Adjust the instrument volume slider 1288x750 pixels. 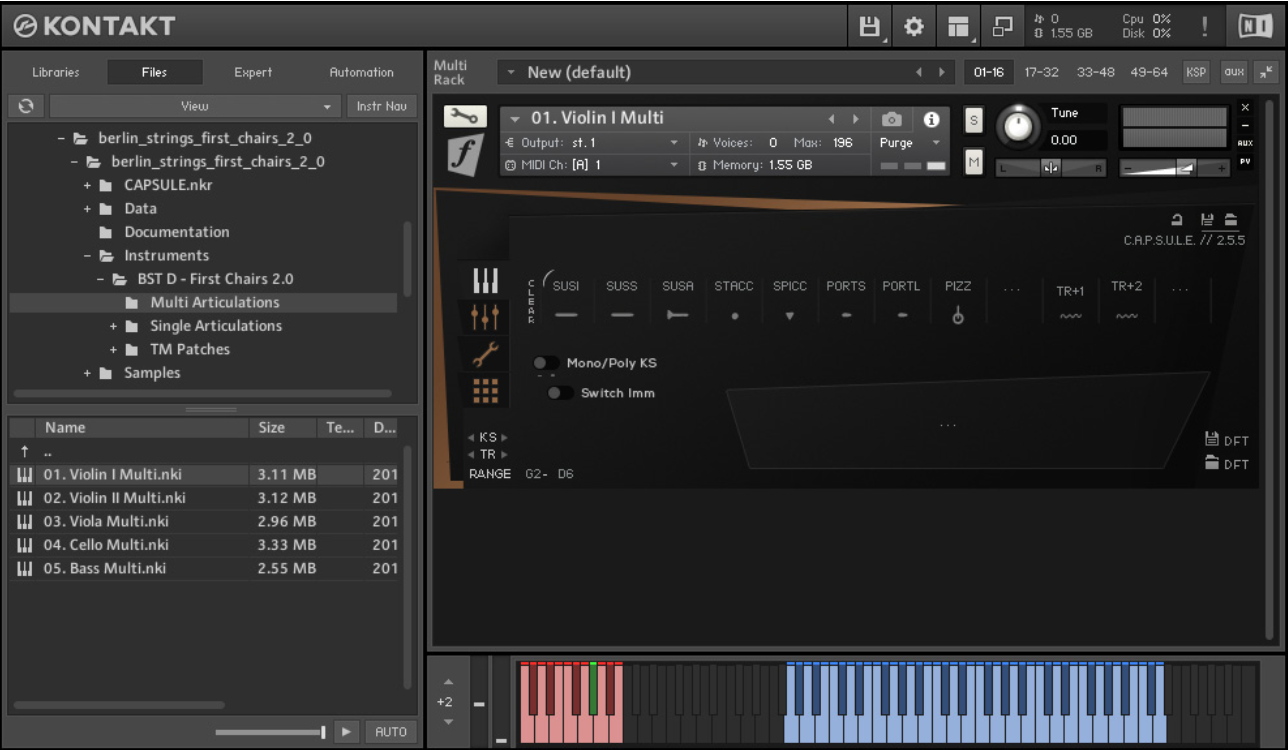pos(1175,169)
